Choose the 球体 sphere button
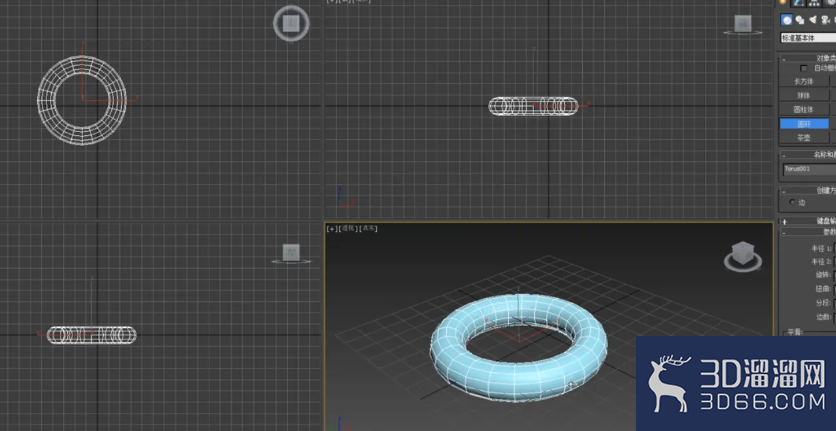The image size is (836, 431). point(804,95)
